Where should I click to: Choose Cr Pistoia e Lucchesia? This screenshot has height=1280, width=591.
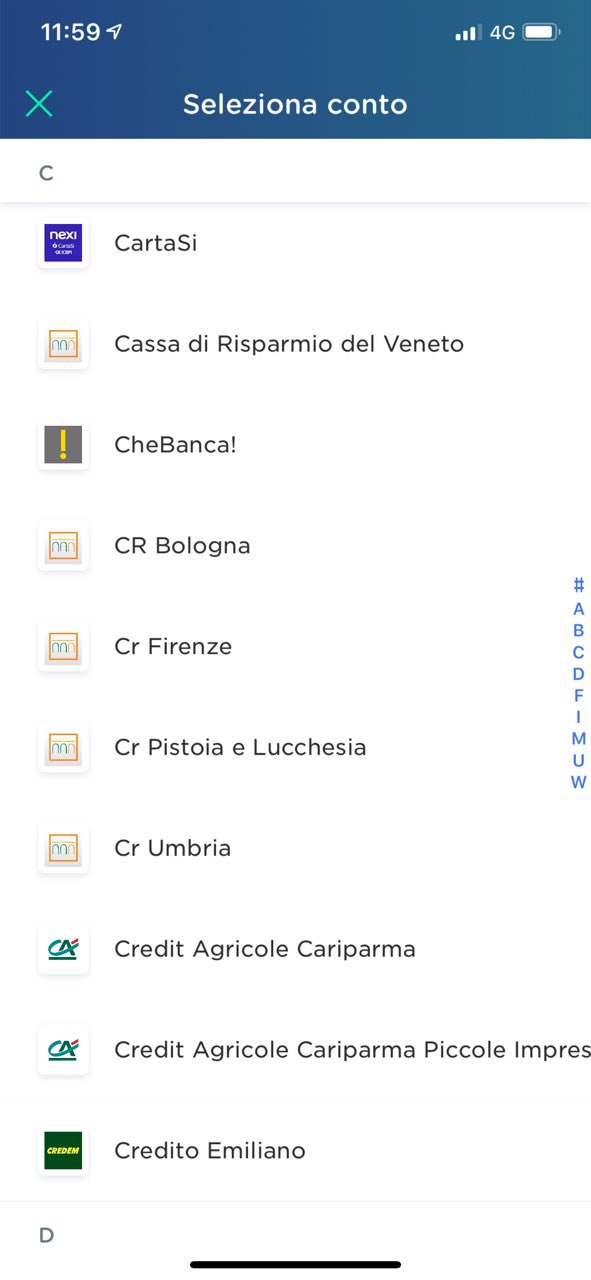(x=295, y=747)
